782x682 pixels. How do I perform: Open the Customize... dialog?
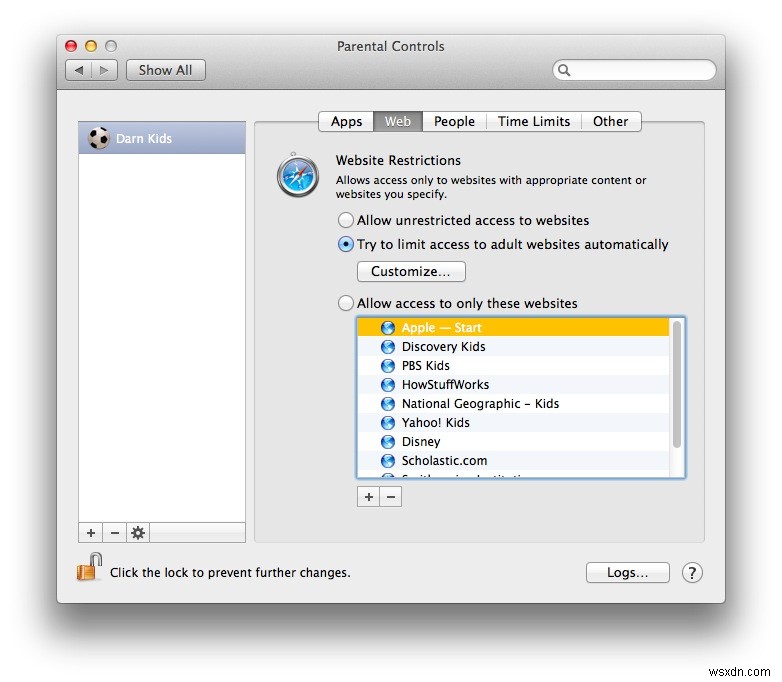pos(411,271)
